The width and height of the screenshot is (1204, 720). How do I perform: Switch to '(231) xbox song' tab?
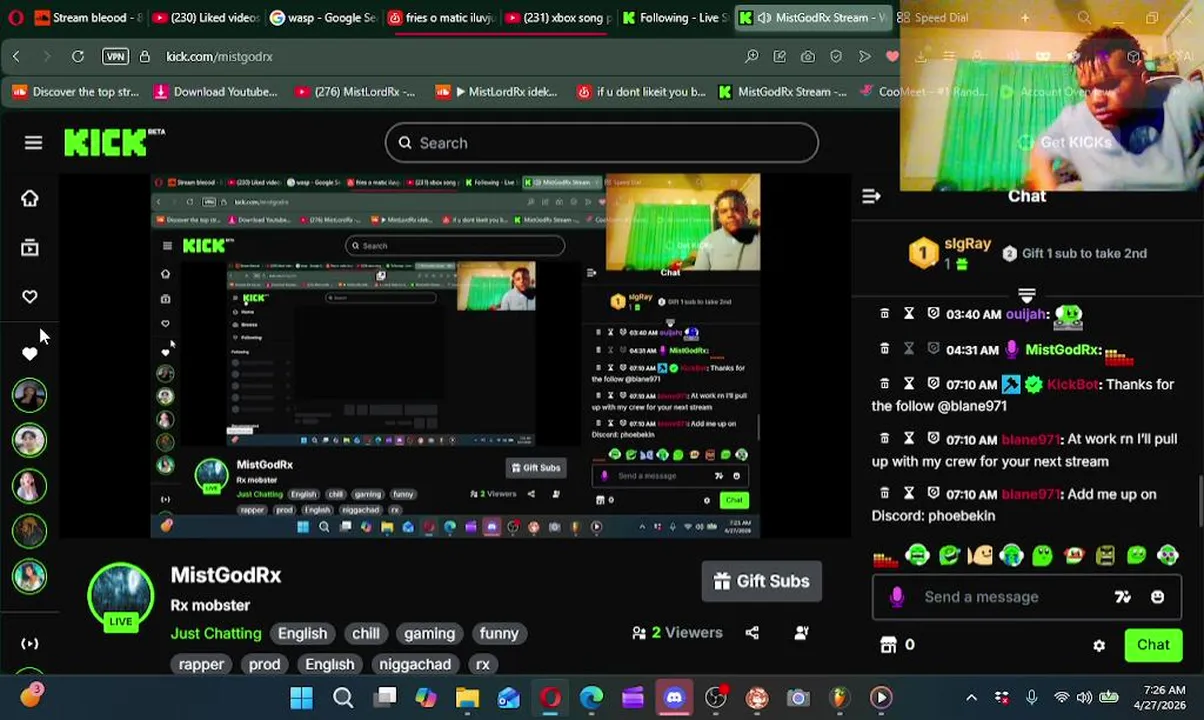pyautogui.click(x=558, y=18)
